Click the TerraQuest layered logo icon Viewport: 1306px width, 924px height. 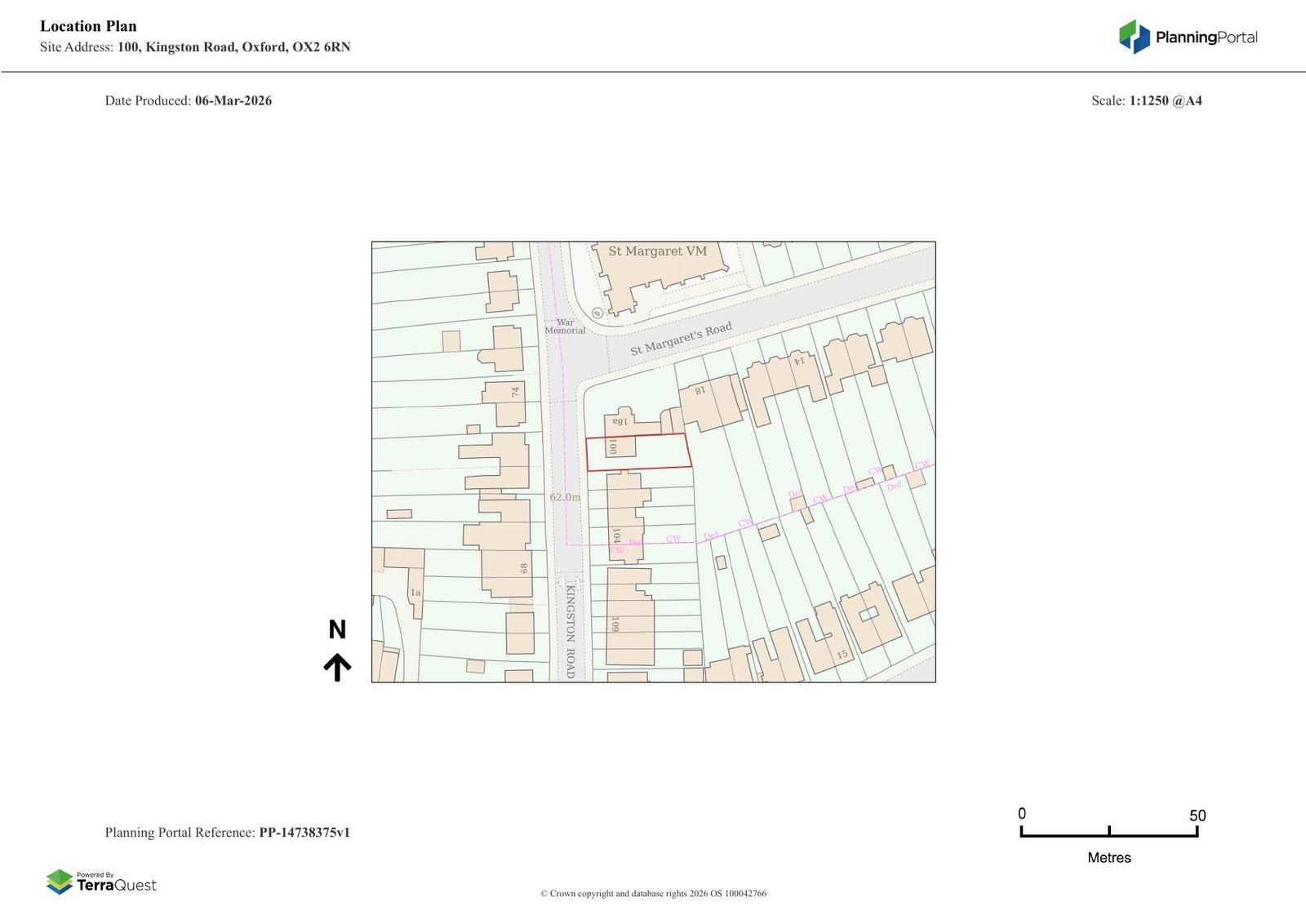(60, 882)
